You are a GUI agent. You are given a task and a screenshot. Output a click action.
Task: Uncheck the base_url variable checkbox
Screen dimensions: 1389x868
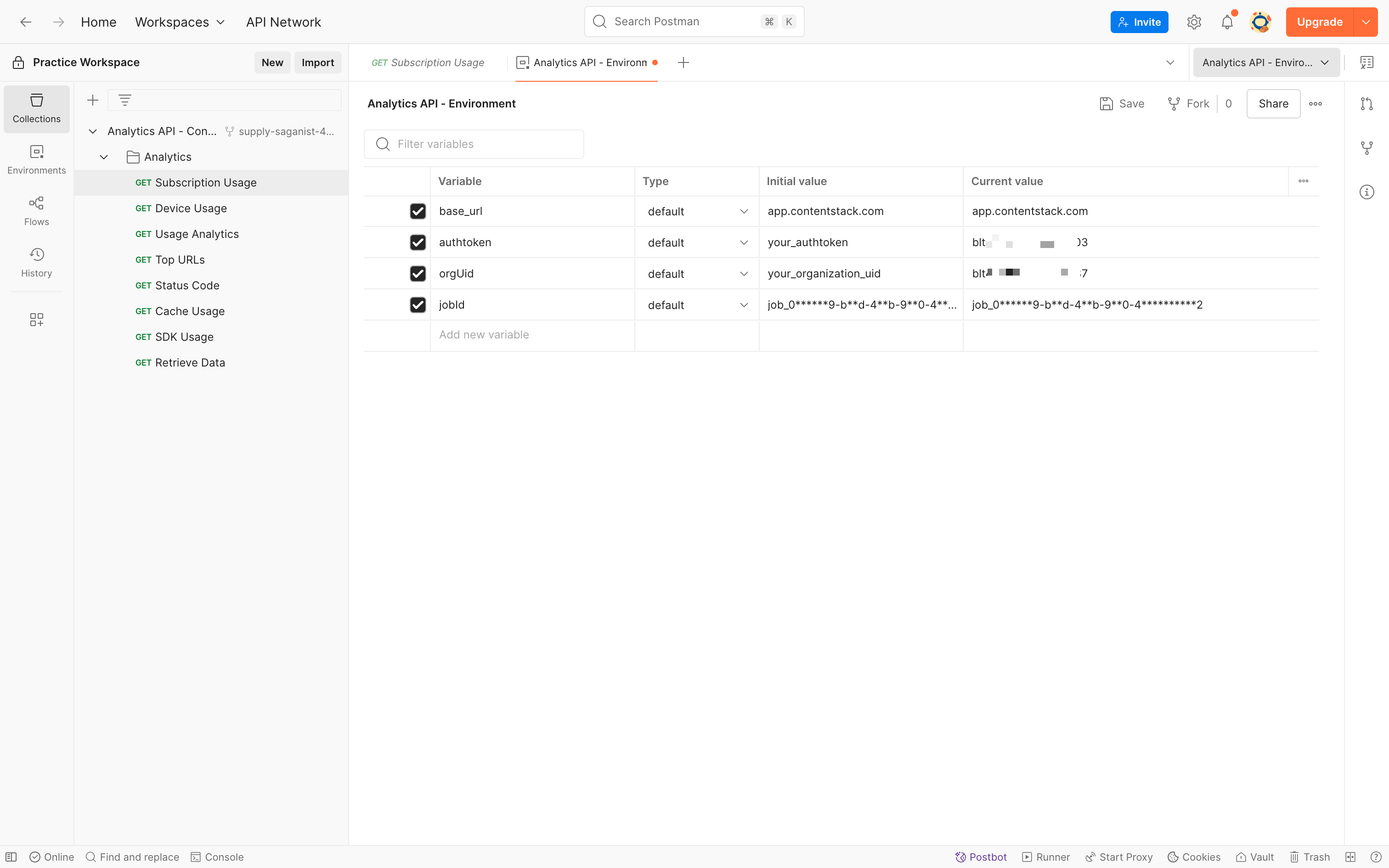coord(418,211)
